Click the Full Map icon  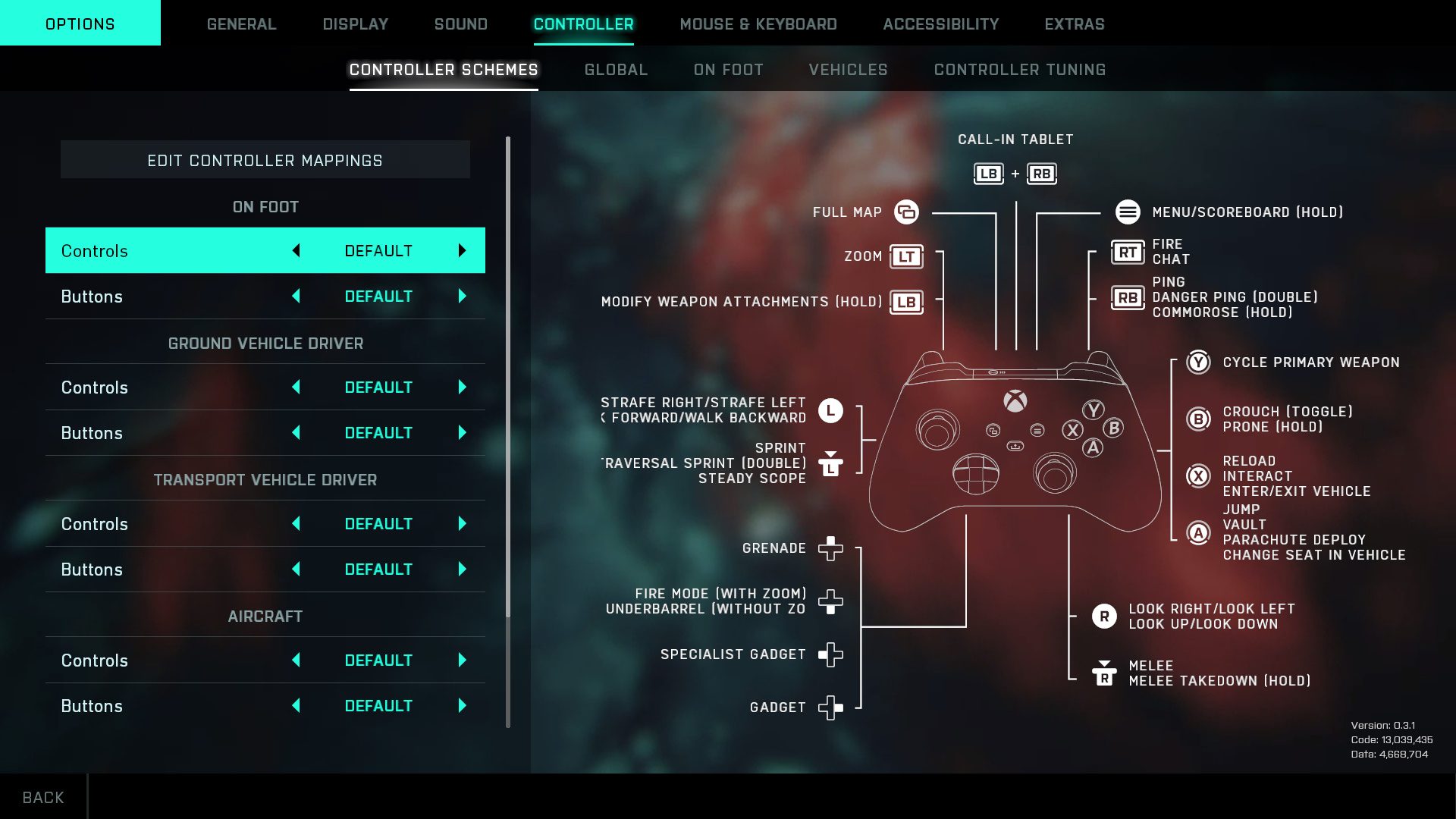(x=905, y=212)
